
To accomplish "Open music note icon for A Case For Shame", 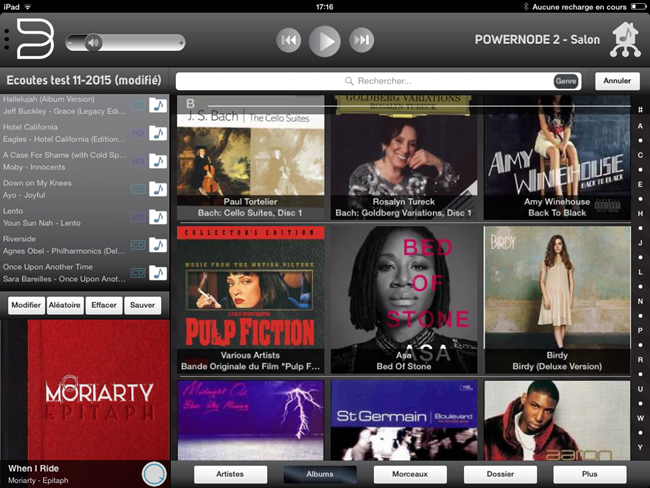I will coord(158,161).
